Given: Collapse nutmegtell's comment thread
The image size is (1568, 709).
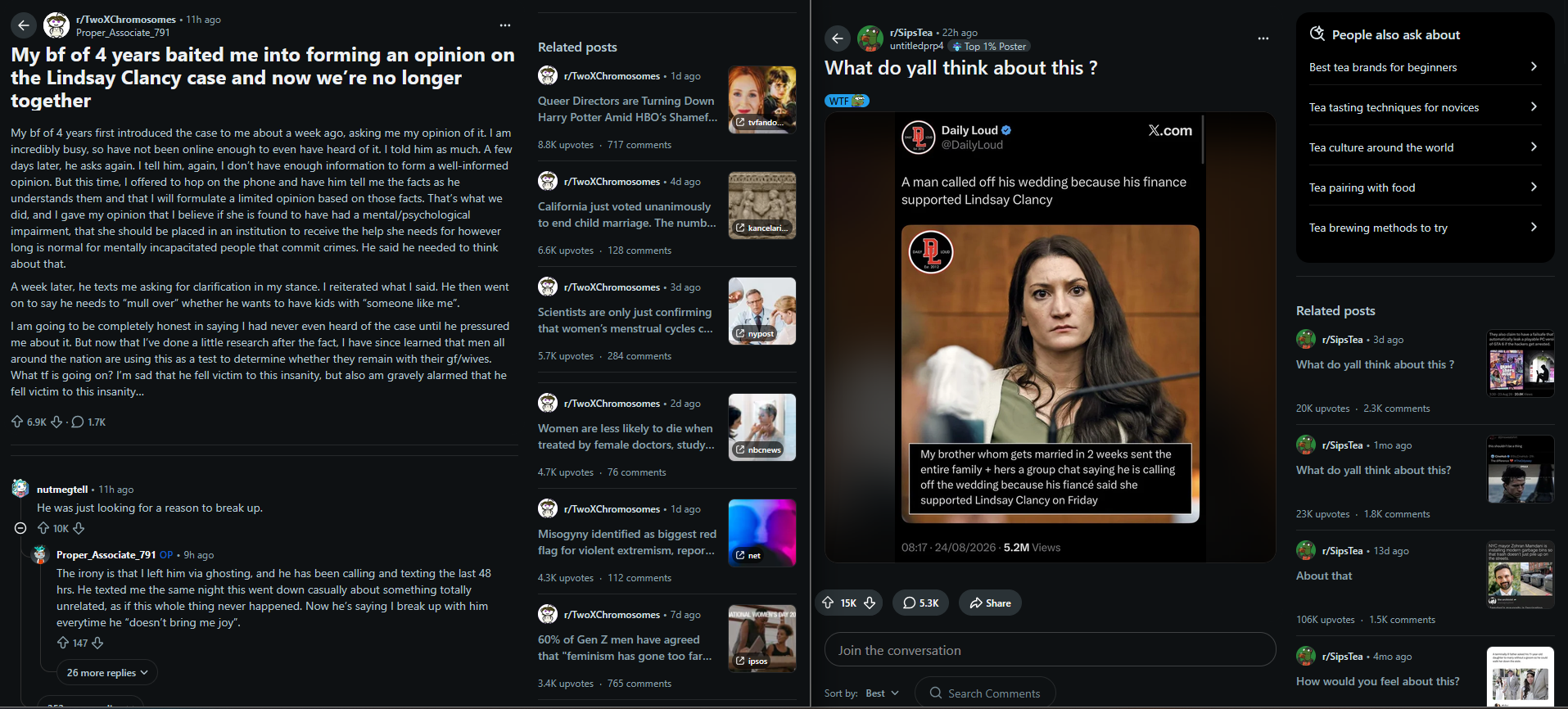Looking at the screenshot, I should pos(20,528).
